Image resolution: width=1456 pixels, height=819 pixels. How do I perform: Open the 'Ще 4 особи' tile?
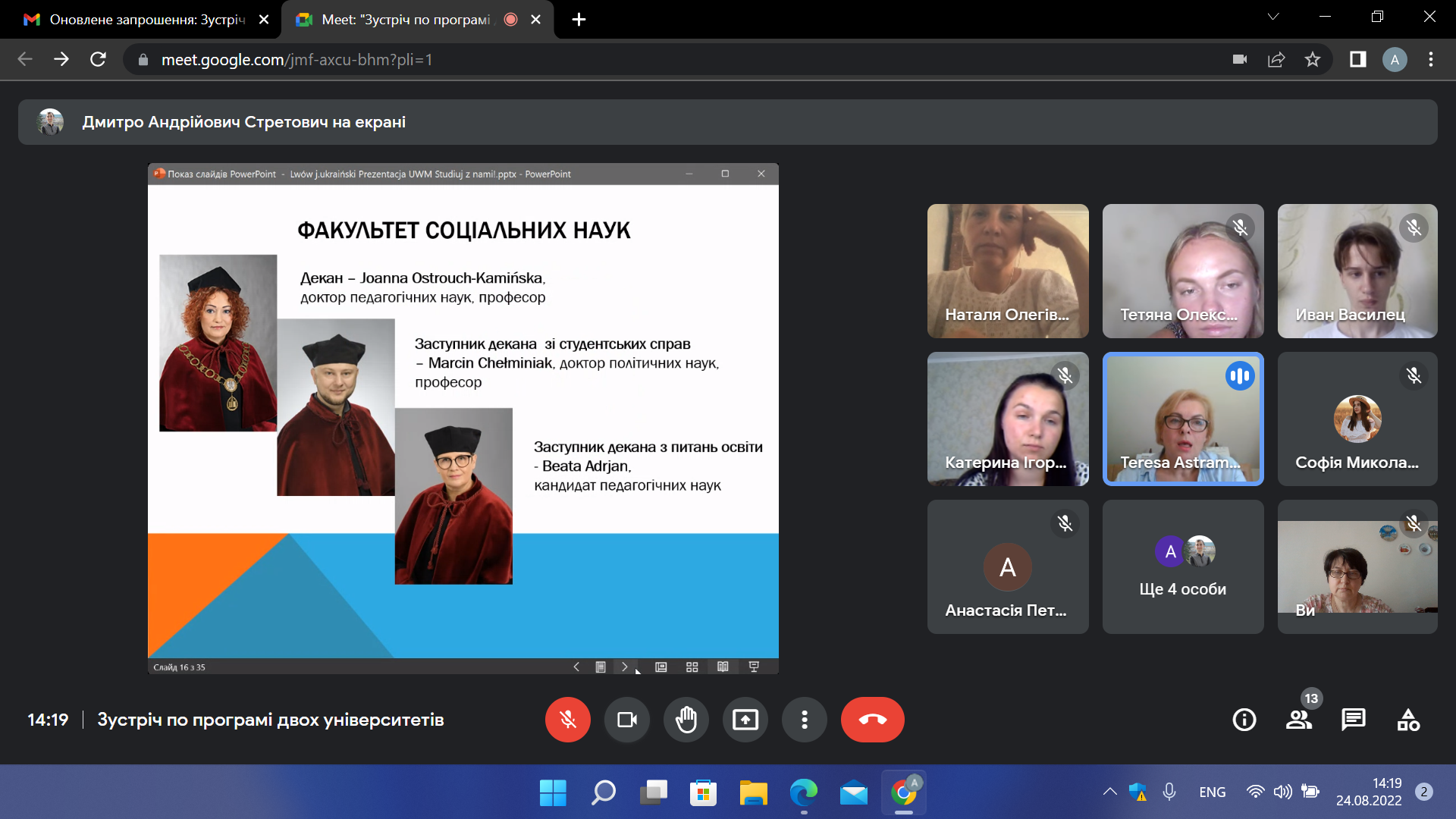(x=1182, y=566)
